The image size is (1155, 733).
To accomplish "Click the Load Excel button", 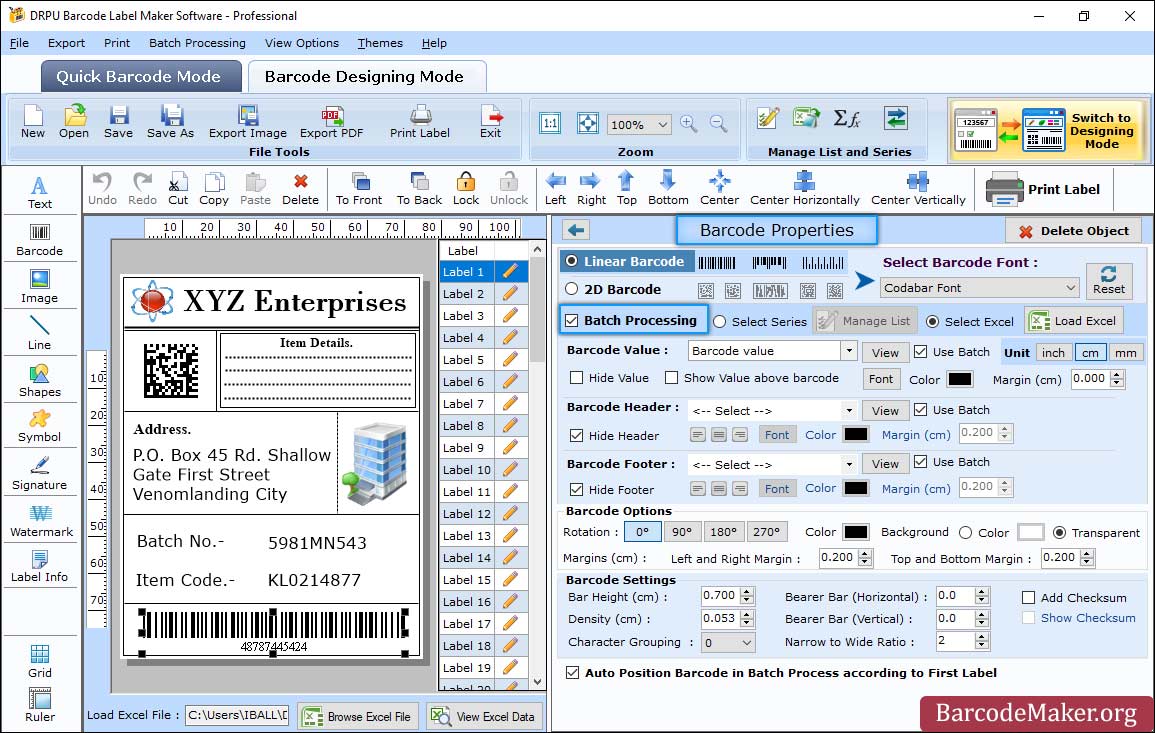I will coord(1074,321).
